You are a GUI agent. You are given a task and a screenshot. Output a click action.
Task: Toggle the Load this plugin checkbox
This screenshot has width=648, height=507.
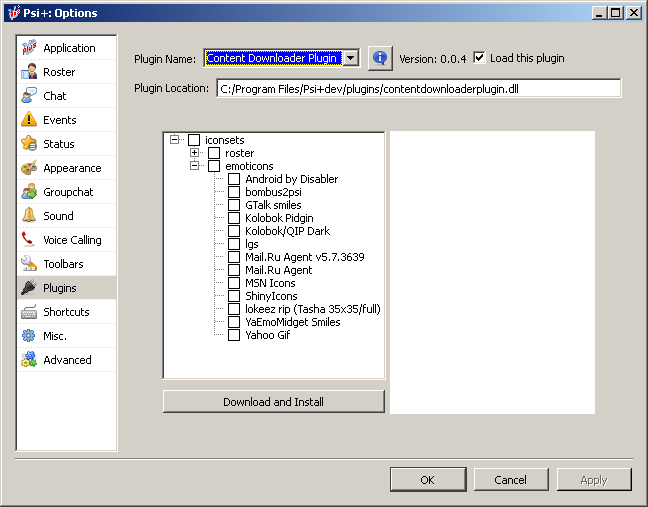[480, 58]
